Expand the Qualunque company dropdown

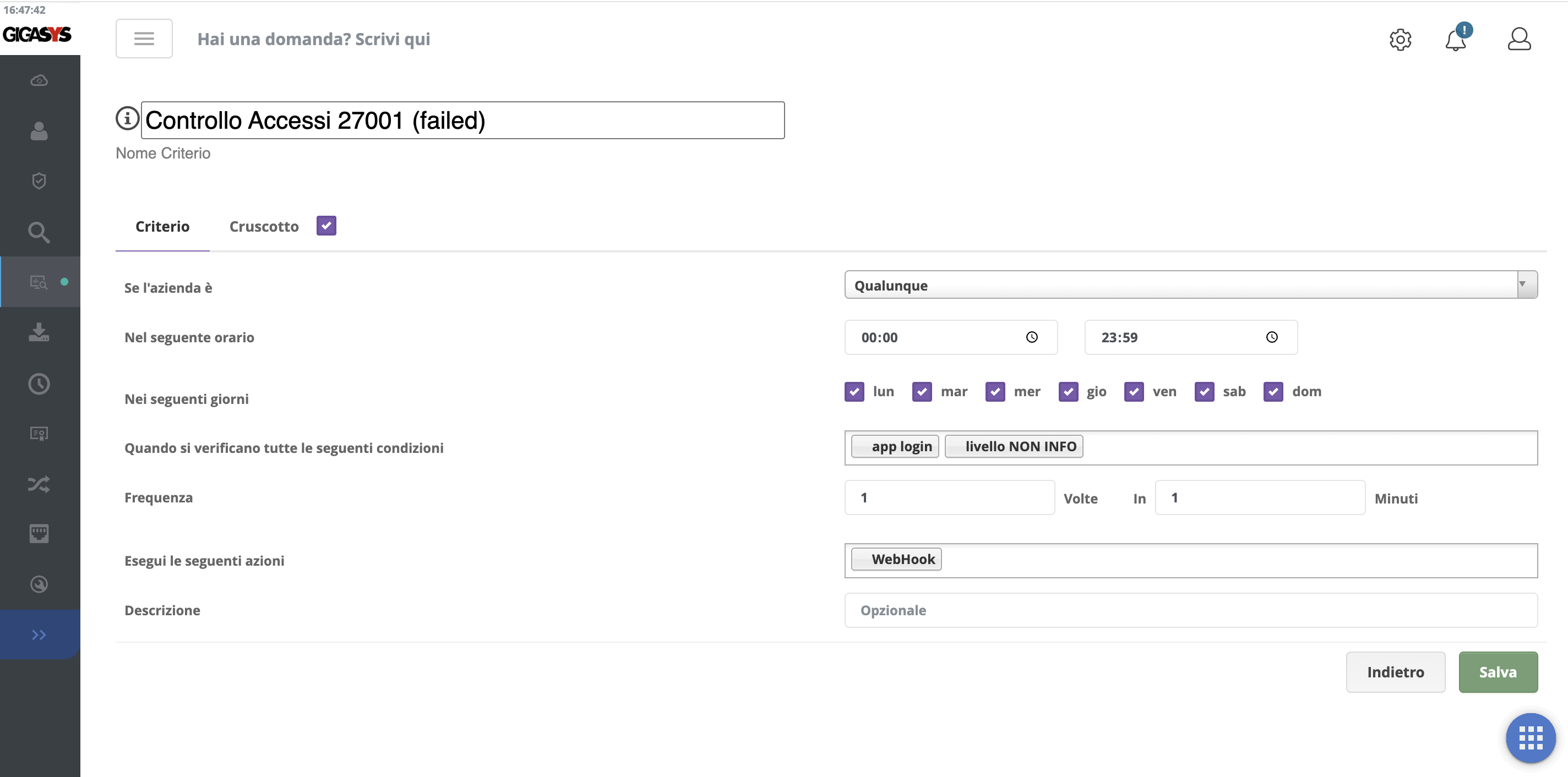click(x=1190, y=284)
